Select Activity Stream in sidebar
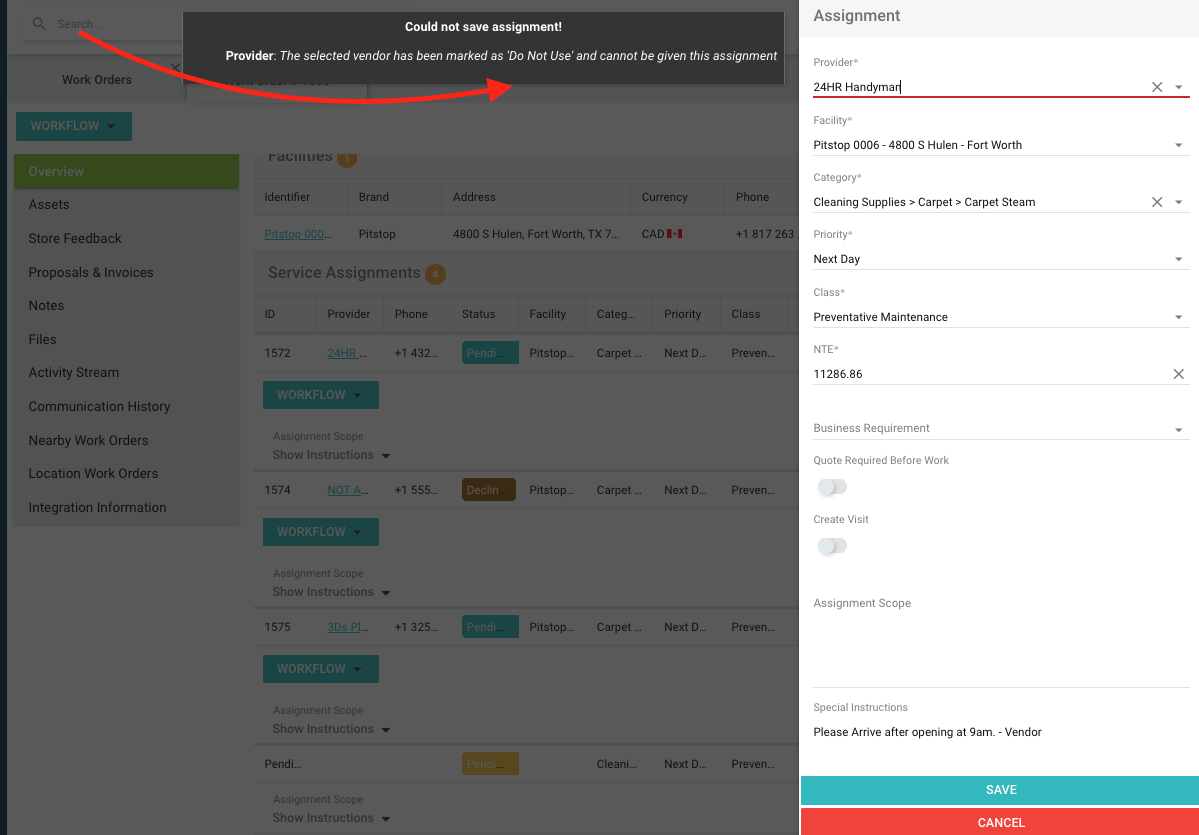This screenshot has height=835, width=1199. [74, 373]
